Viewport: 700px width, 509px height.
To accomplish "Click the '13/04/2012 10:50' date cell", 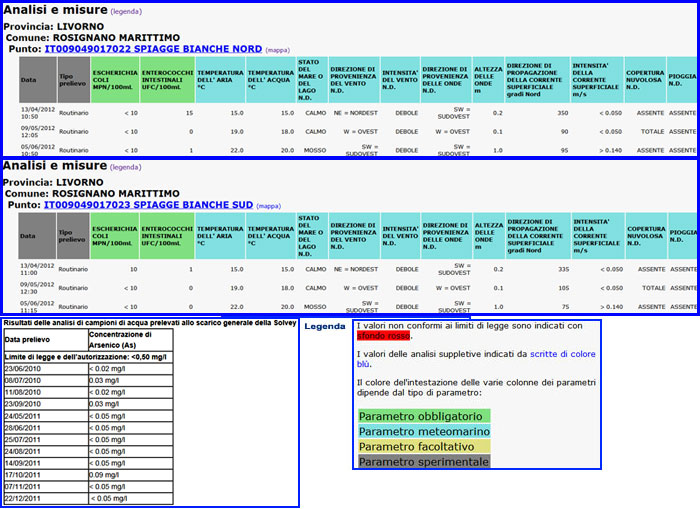I will click(x=38, y=113).
